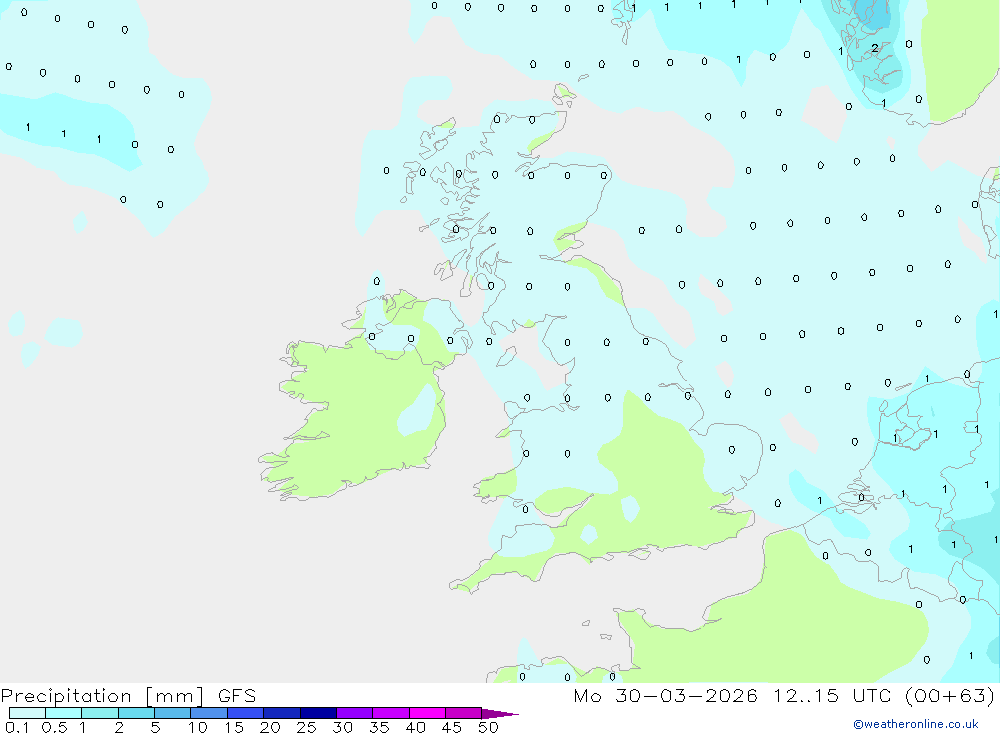Click the 20–25 mm legend color swatch

(x=281, y=713)
